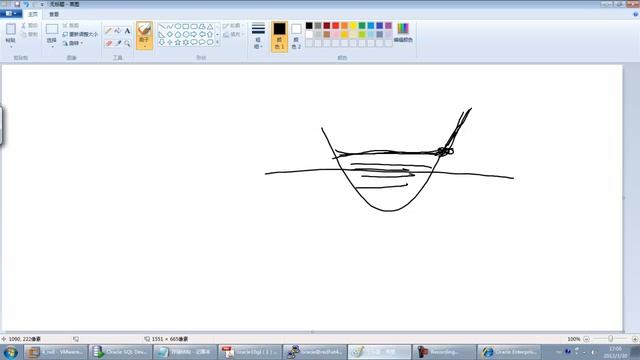The width and height of the screenshot is (640, 360).
Task: Pick the purple color swatch
Action: (x=388, y=26)
